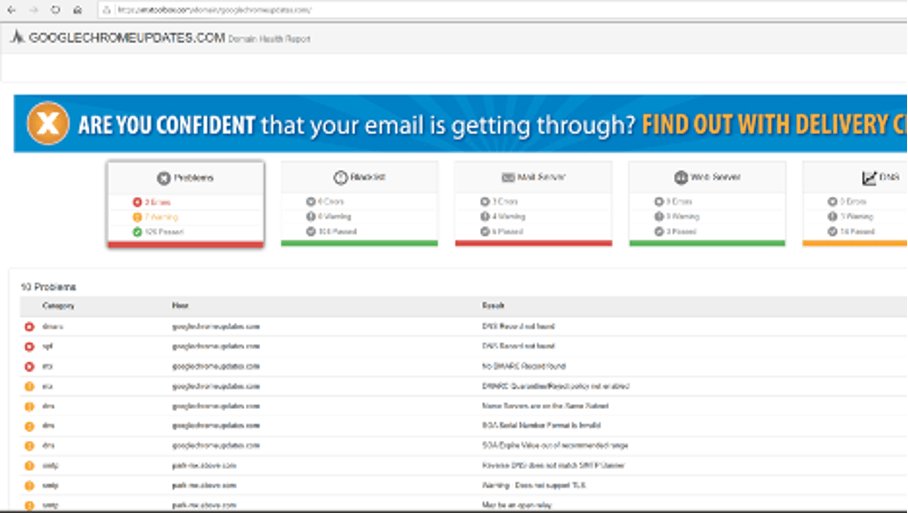Click 'No DMARC Record found' result text
This screenshot has width=908, height=514.
tap(523, 366)
